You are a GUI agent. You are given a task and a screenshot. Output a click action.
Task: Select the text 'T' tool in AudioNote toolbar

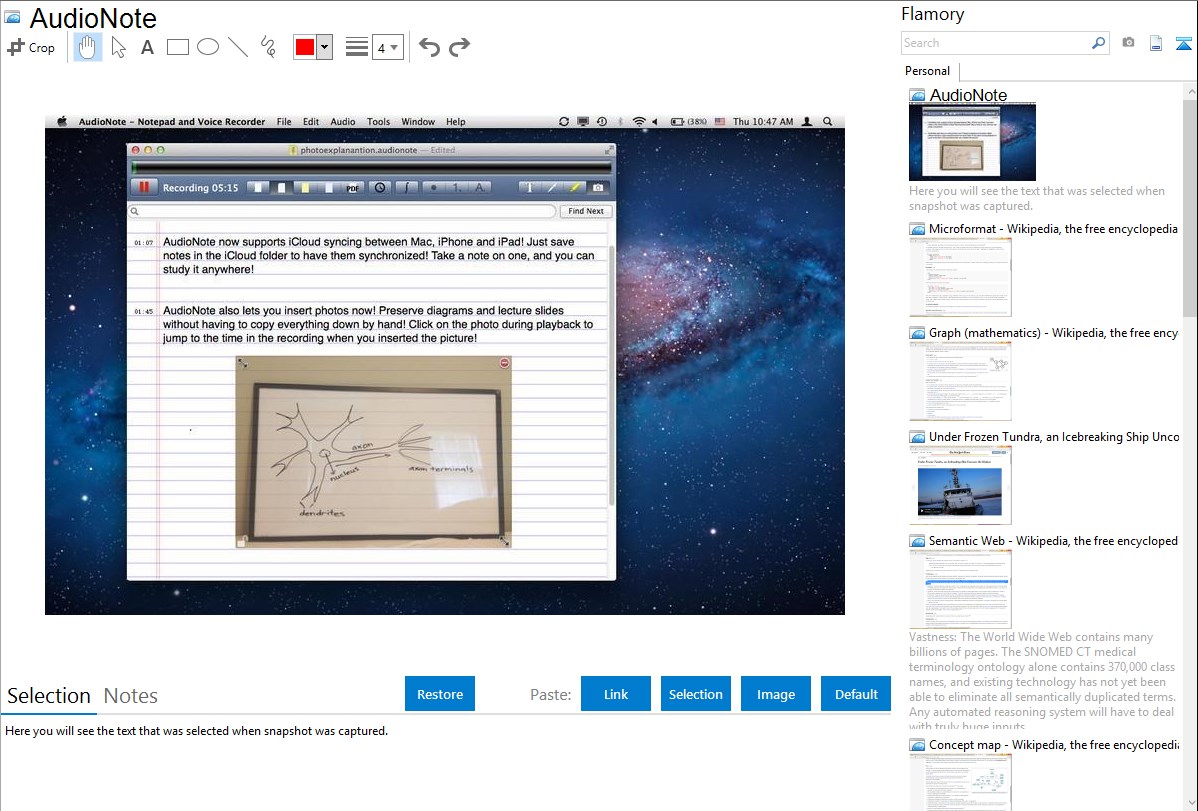tap(529, 187)
